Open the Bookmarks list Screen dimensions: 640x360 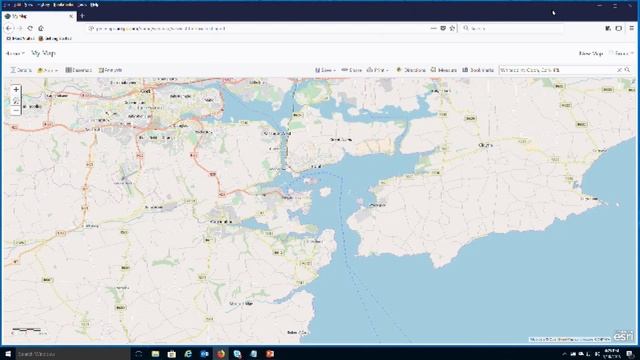pos(478,70)
